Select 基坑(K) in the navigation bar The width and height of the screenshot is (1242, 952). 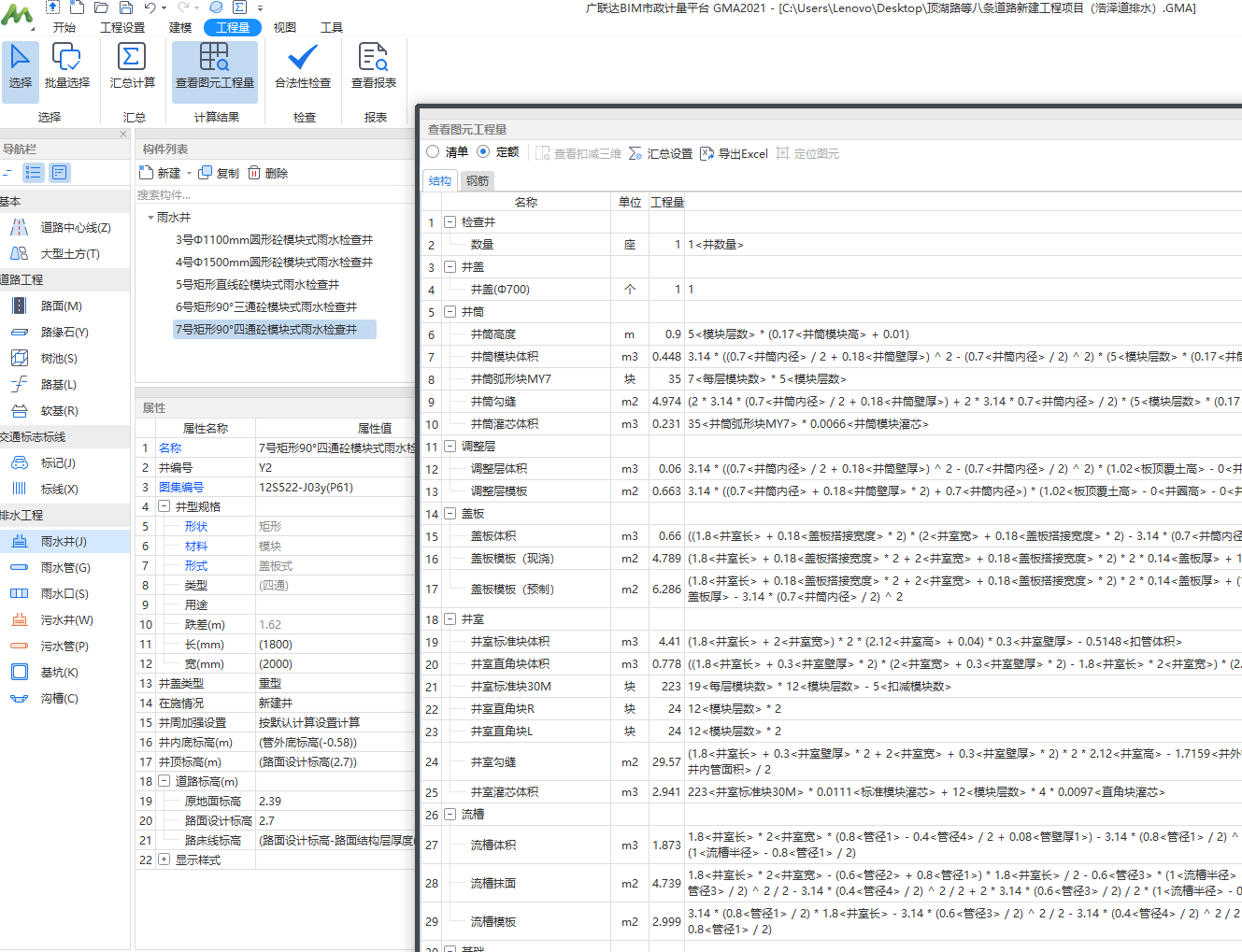pos(64,672)
